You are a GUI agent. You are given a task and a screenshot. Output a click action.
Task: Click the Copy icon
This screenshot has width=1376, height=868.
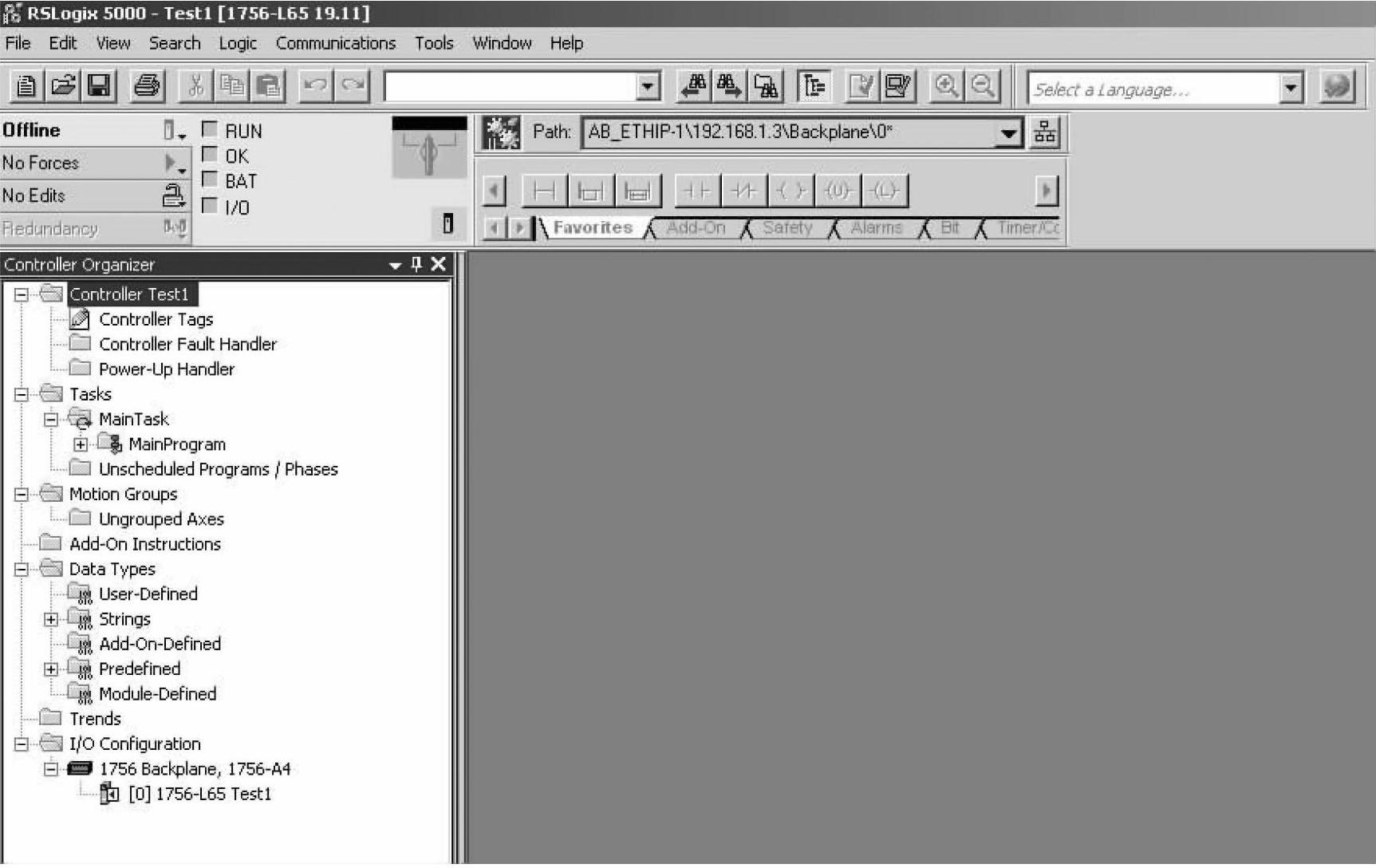232,85
